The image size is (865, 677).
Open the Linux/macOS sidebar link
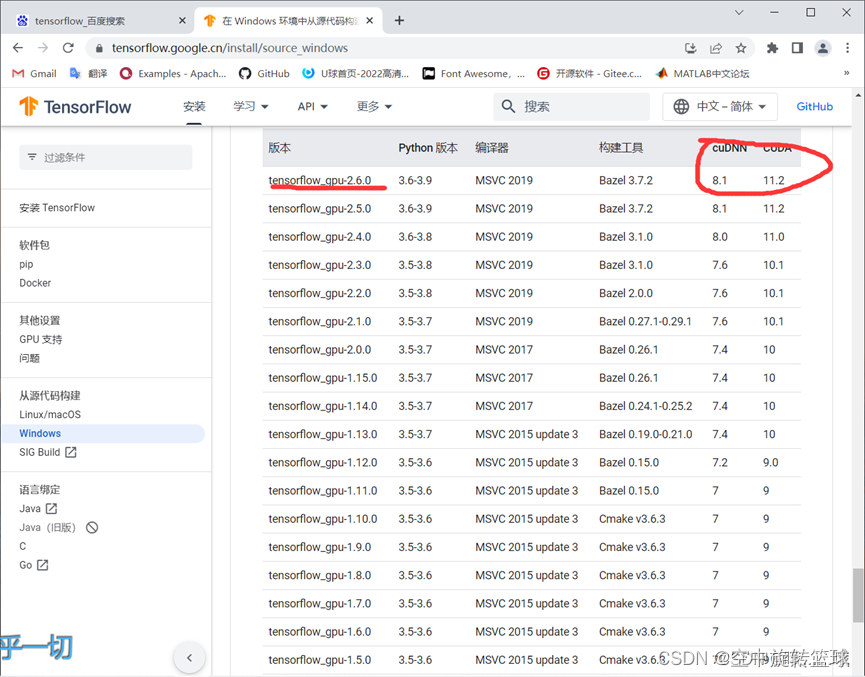pos(50,414)
